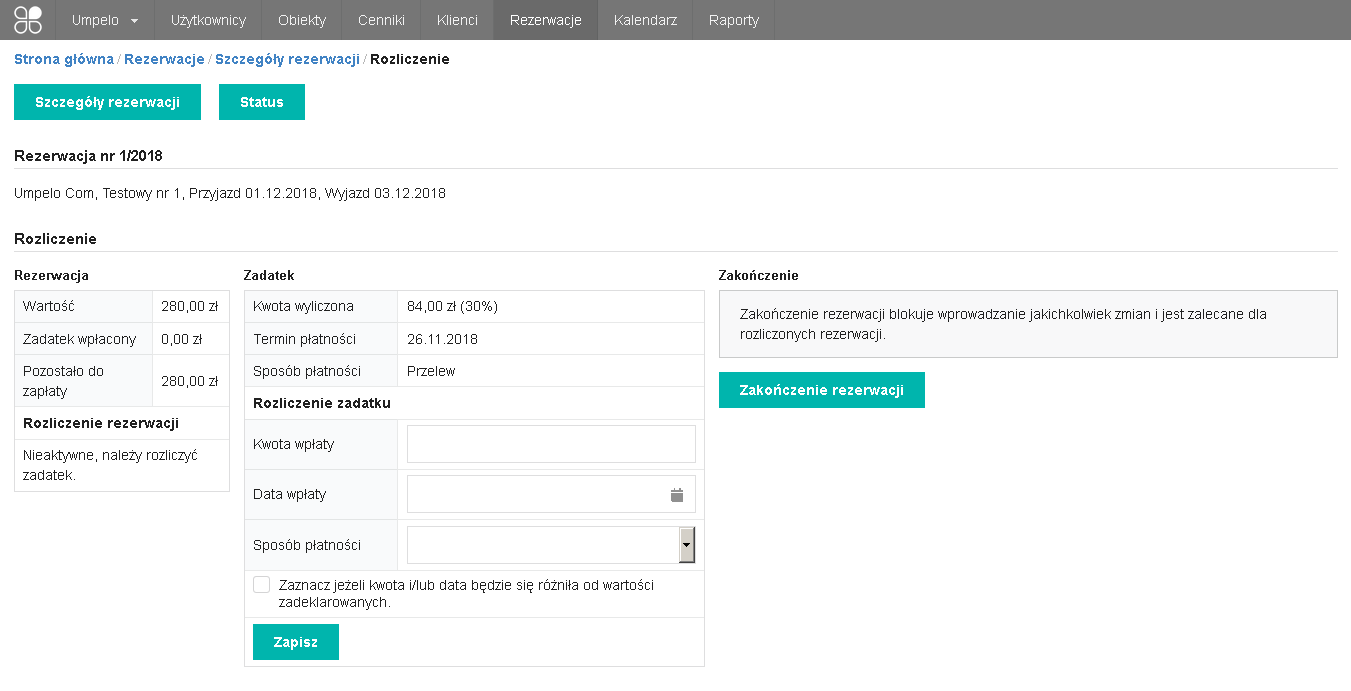The image size is (1351, 691).
Task: Open the Sposób płatności dropdown arrow
Action: [686, 545]
